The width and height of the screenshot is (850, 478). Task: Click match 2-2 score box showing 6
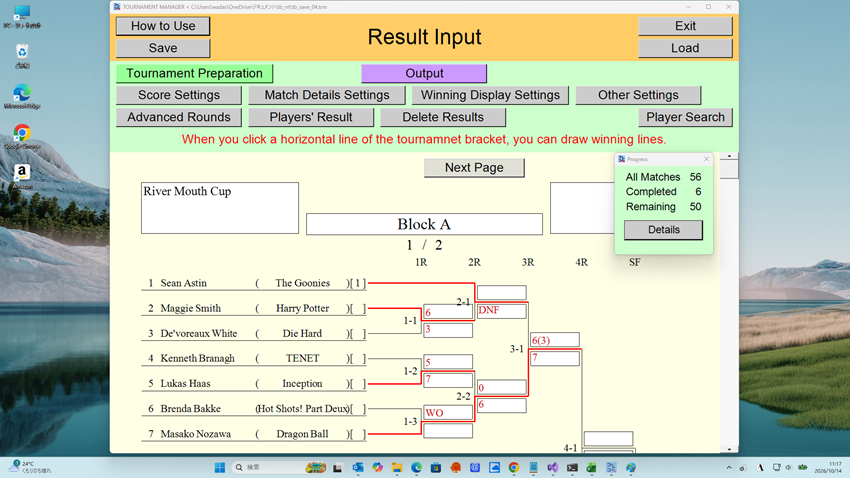click(x=501, y=405)
